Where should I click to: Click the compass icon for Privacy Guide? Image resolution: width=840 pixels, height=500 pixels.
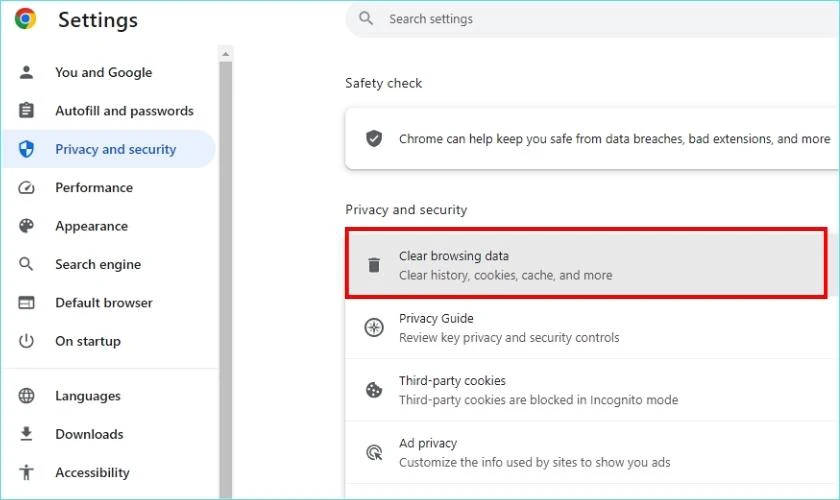(374, 327)
